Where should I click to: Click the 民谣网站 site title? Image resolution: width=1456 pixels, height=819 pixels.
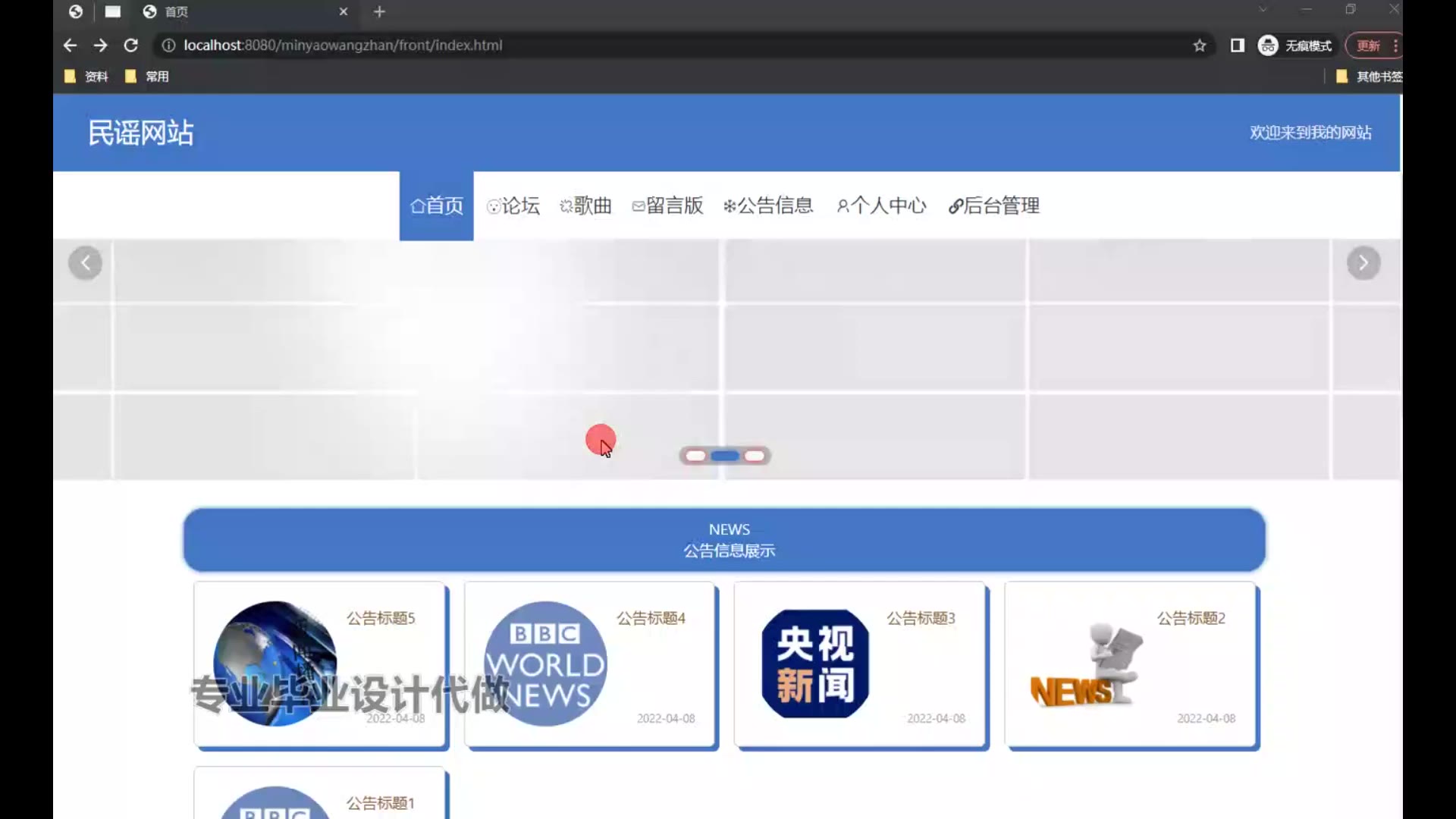point(141,133)
